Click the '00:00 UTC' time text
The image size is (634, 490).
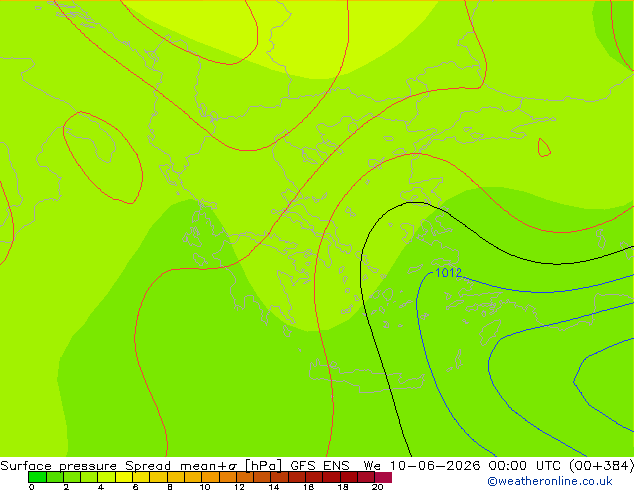(x=522, y=466)
